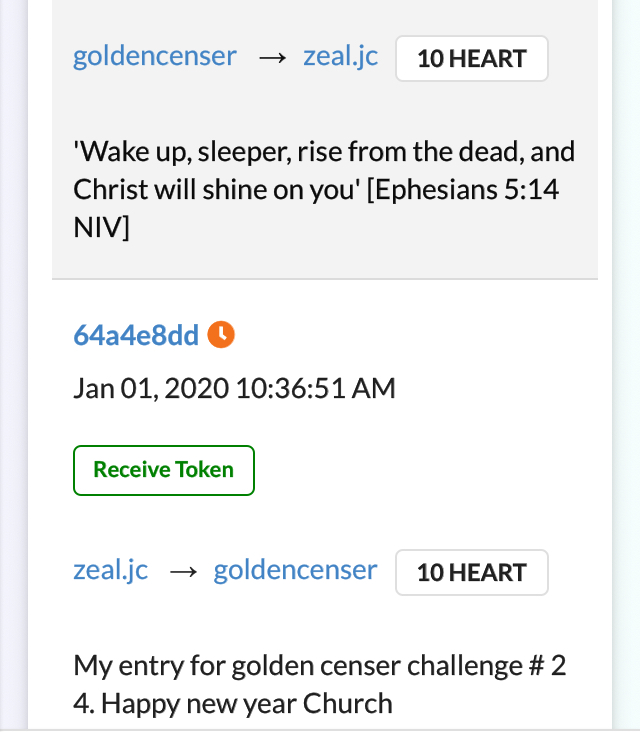Click arrow between goldencenser and zeal.jc
This screenshot has width=640, height=732.
272,58
